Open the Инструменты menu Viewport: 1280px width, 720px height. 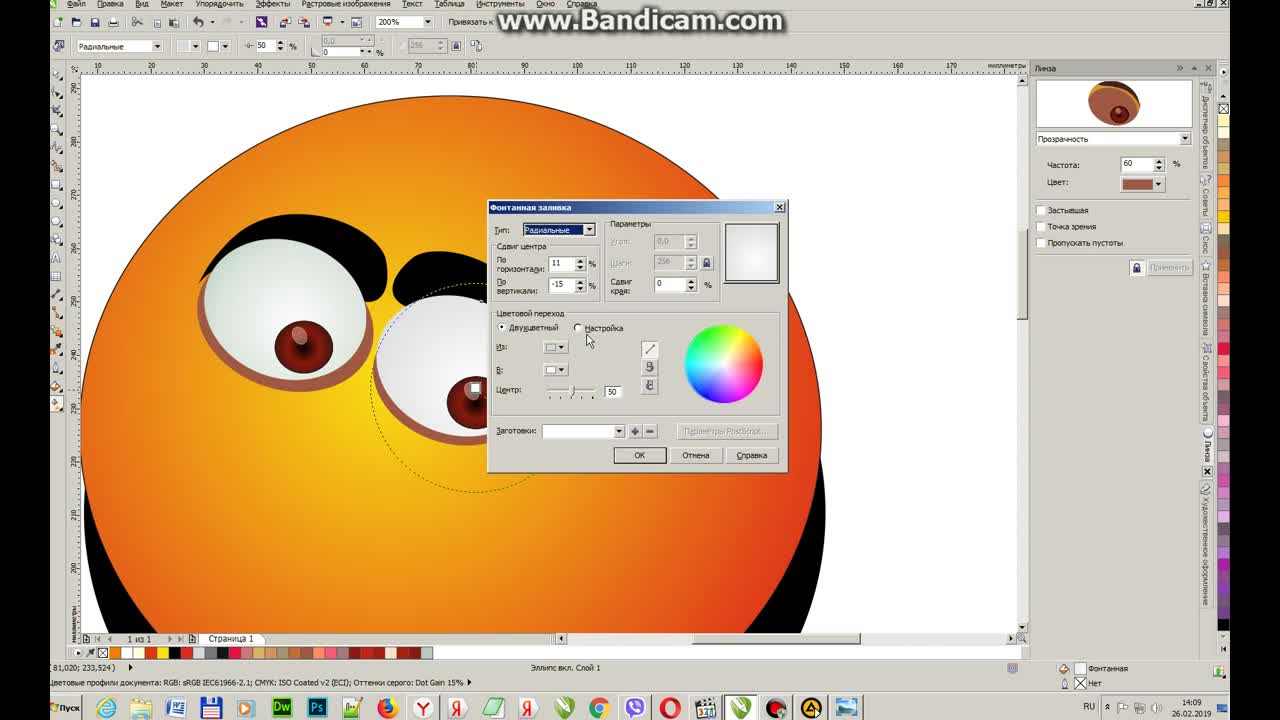500,4
